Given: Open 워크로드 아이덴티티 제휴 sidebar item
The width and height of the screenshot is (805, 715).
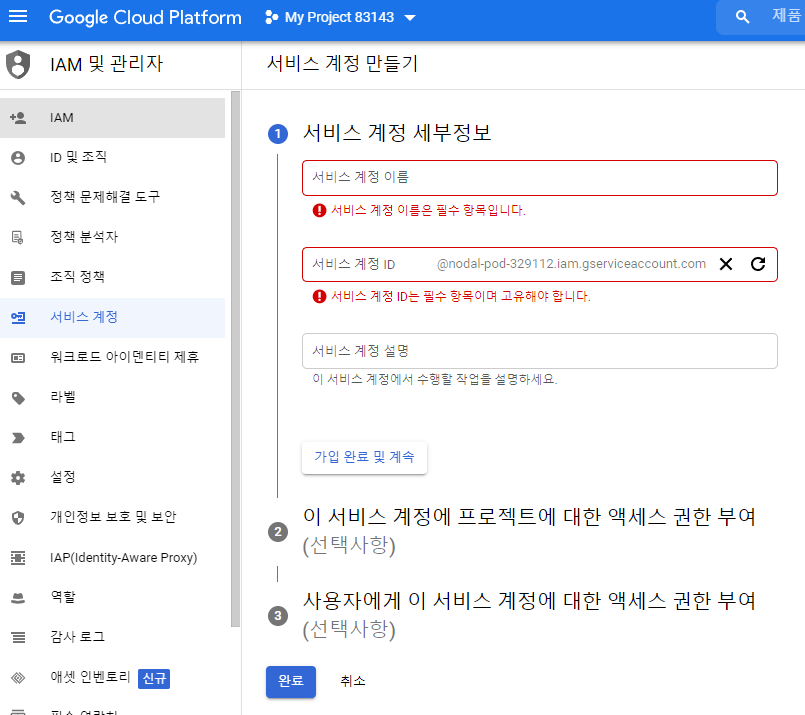Looking at the screenshot, I should (112, 357).
